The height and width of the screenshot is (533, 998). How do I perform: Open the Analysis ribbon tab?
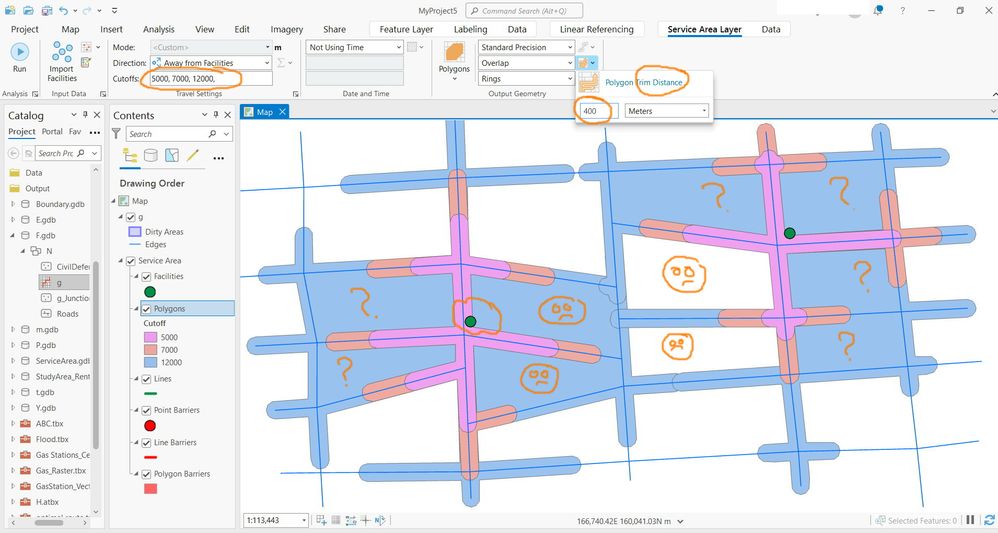158,29
